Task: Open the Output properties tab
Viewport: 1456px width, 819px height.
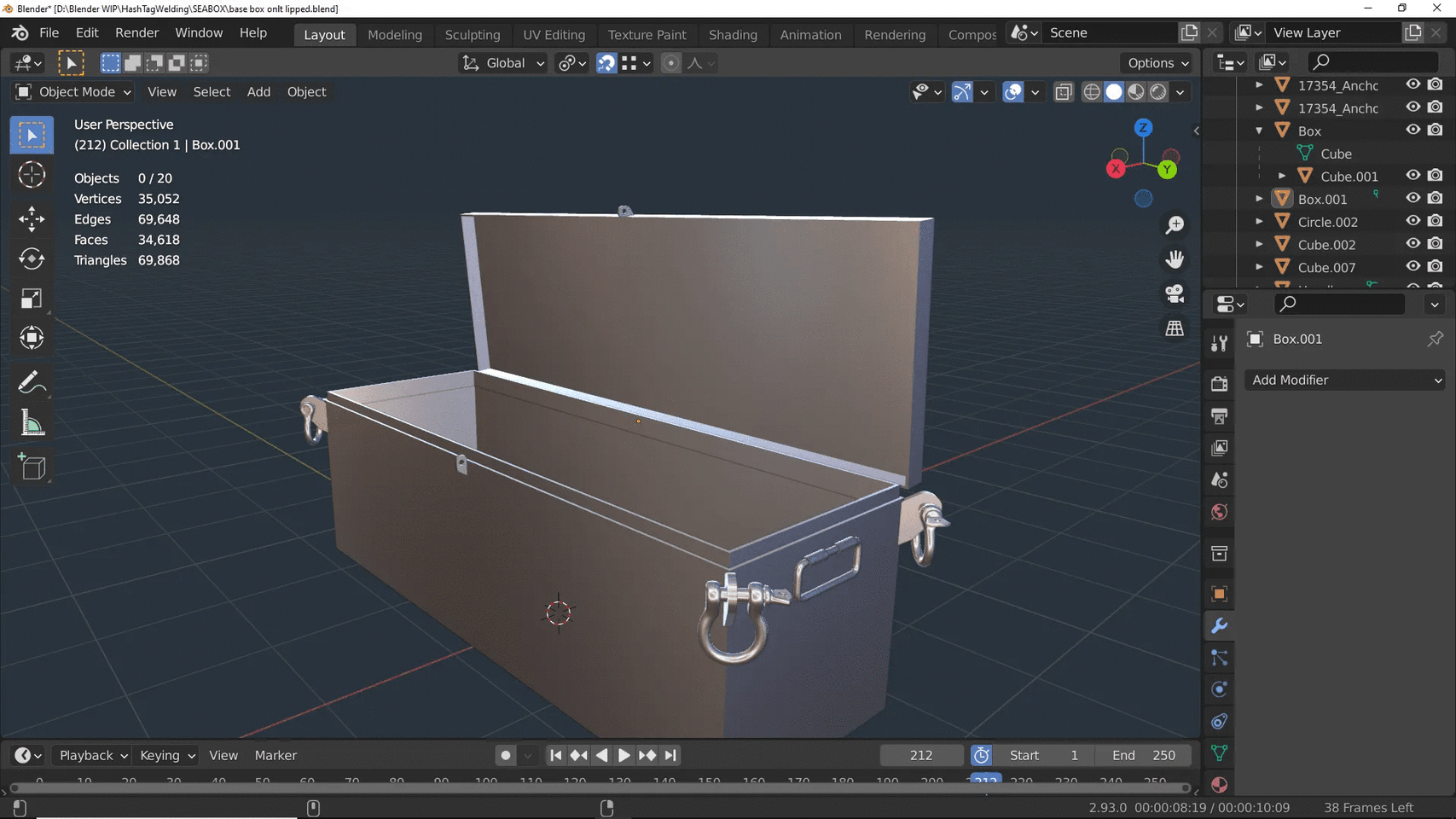Action: pos(1219,416)
